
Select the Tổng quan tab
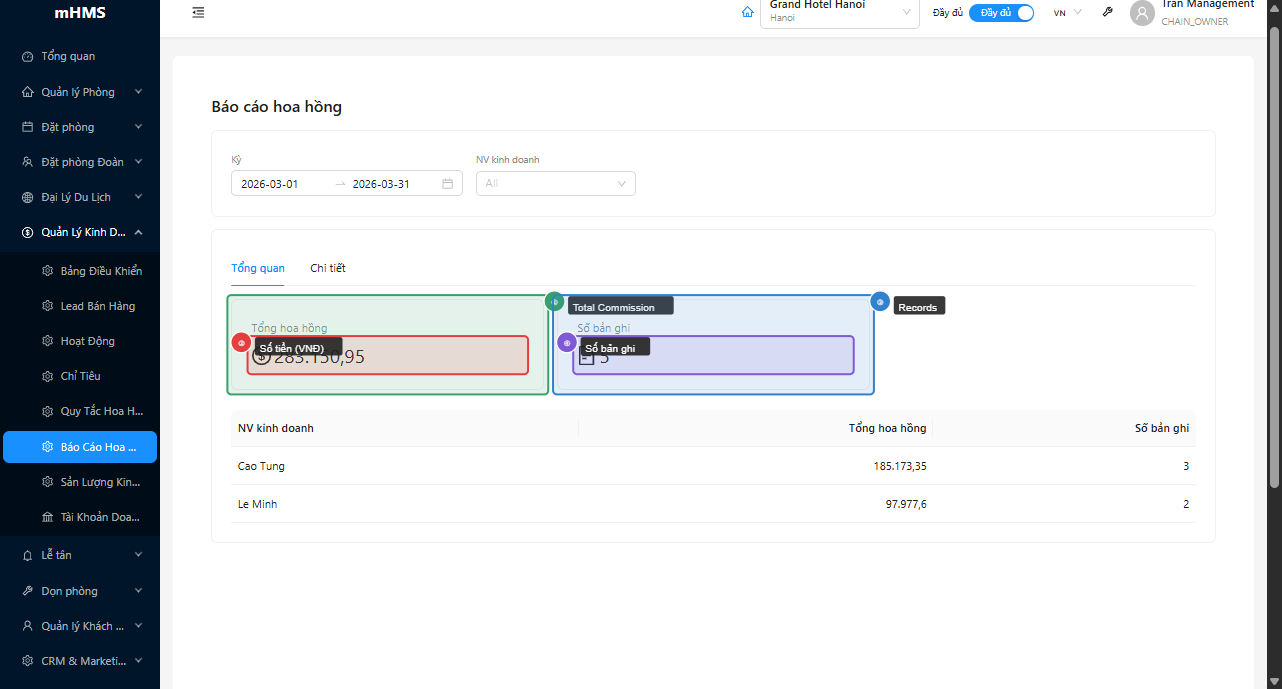coord(258,268)
